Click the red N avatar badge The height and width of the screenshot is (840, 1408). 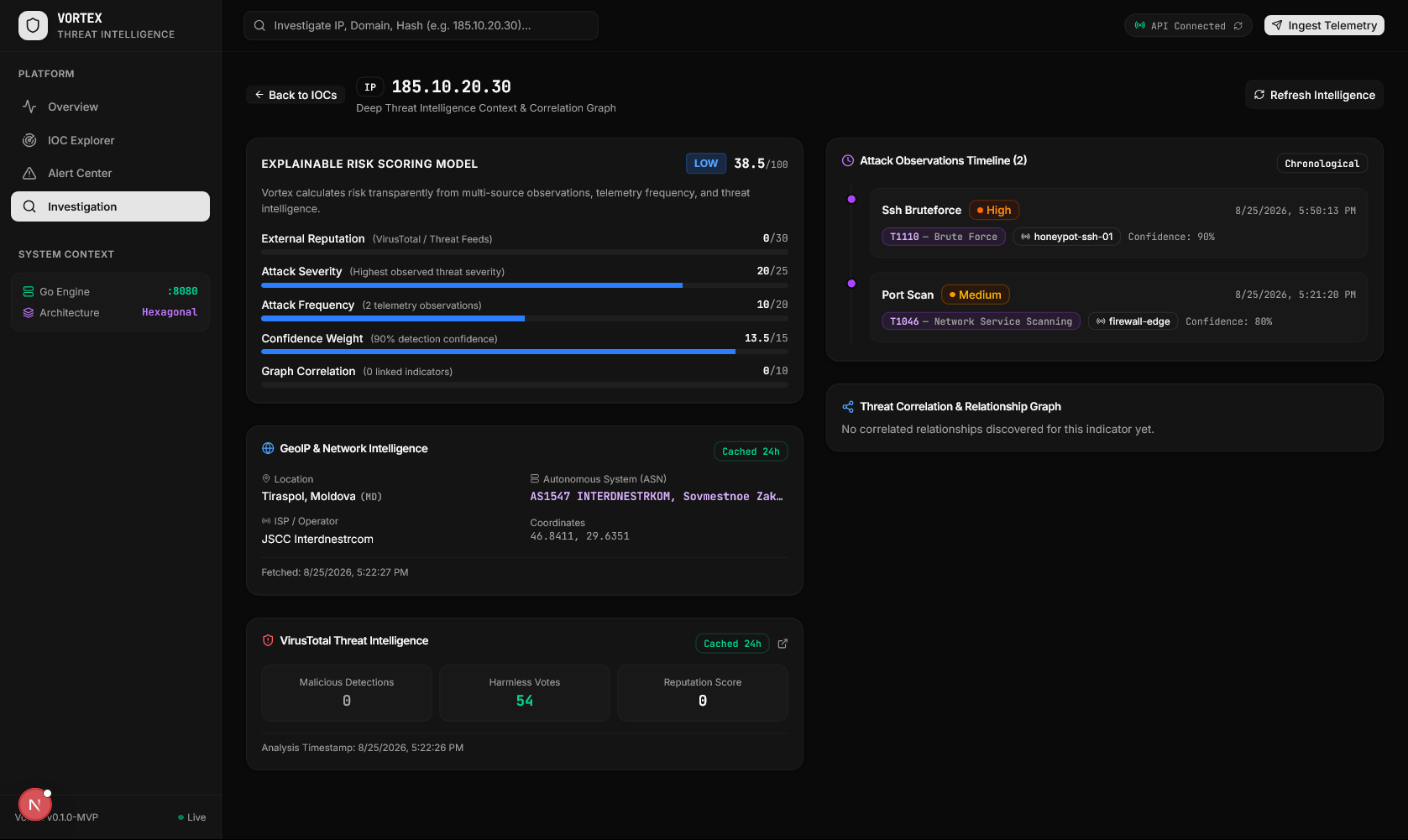click(34, 805)
